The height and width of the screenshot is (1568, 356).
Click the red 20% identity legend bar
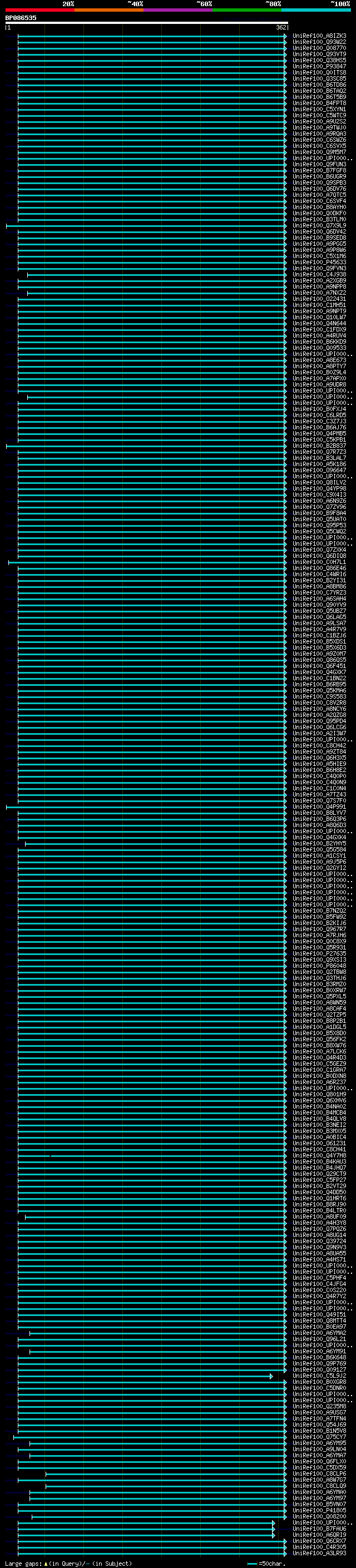click(39, 11)
